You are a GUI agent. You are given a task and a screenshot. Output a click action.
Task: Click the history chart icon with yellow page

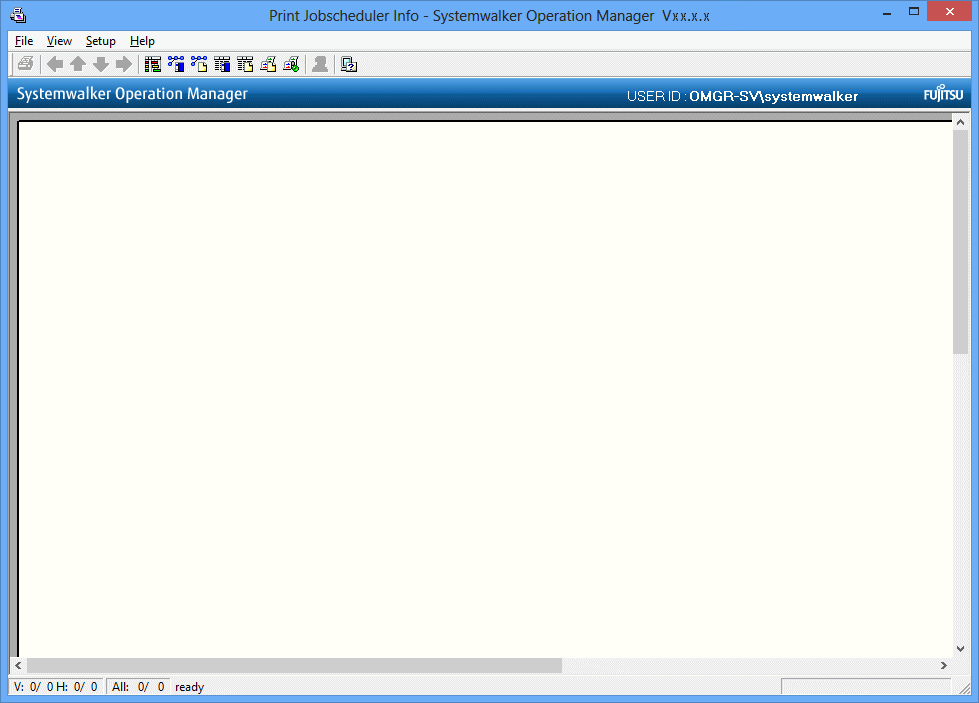(x=268, y=64)
